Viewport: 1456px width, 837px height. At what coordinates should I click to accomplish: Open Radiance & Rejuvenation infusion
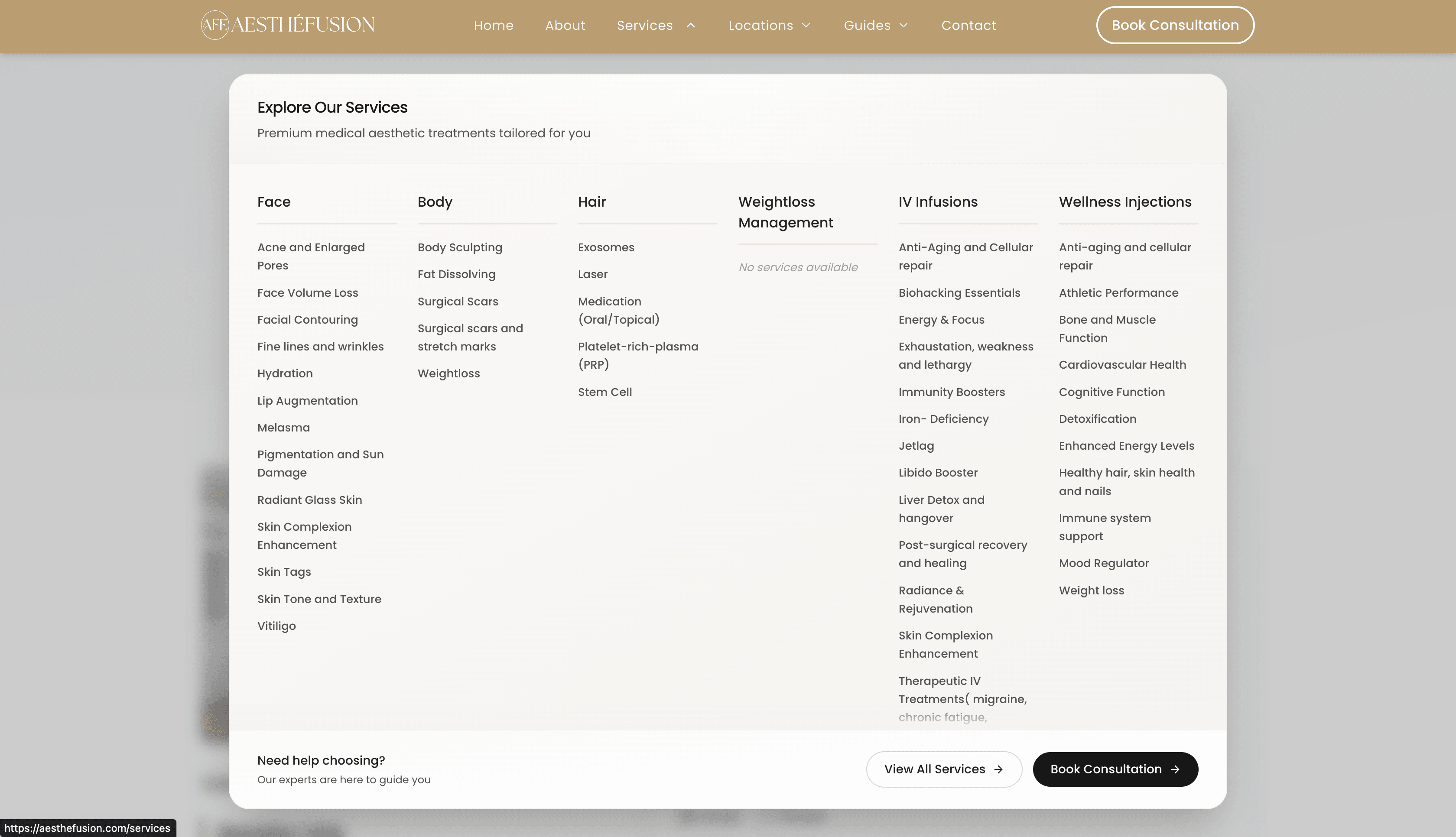(935, 600)
